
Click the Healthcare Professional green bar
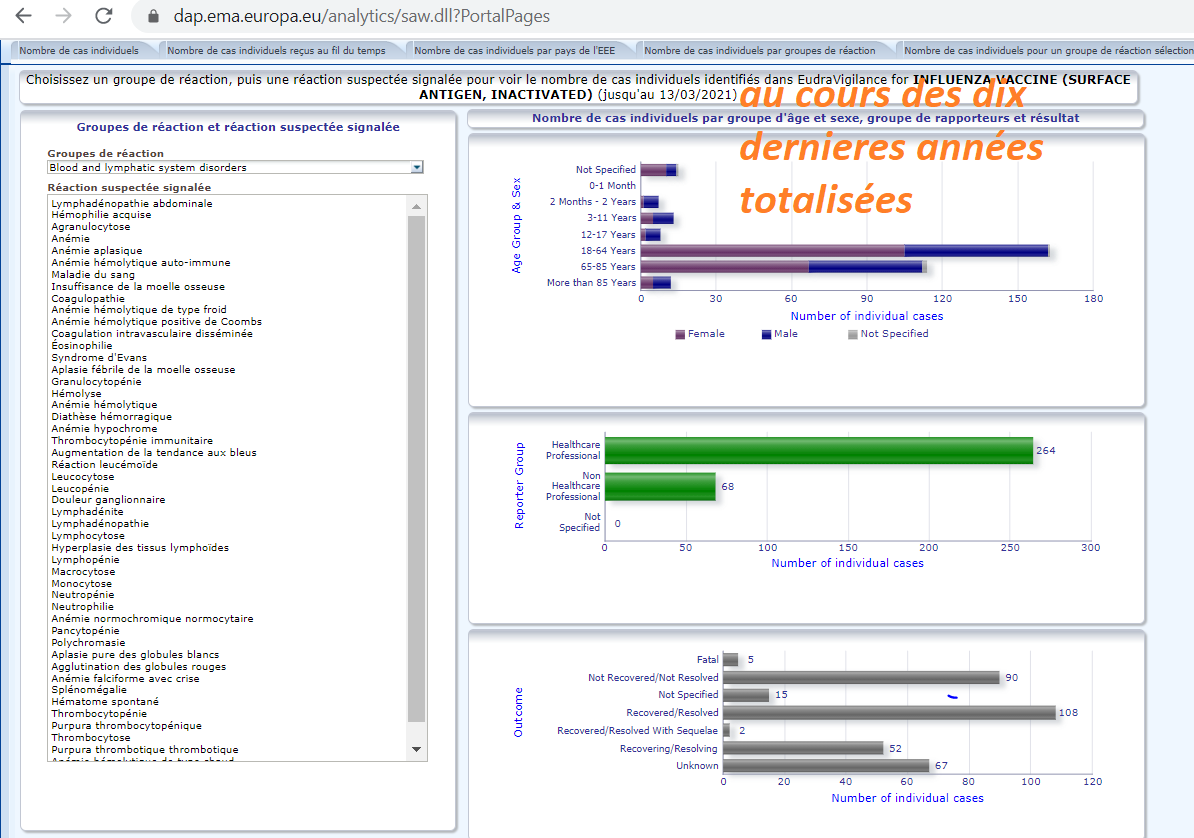click(818, 451)
